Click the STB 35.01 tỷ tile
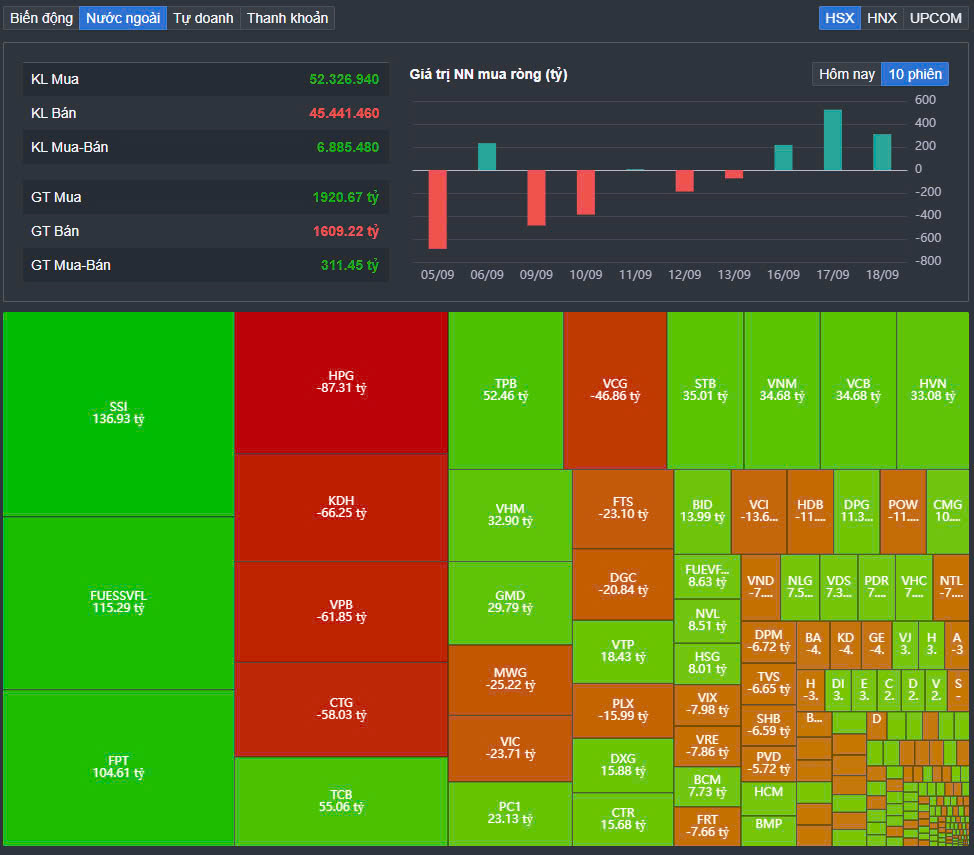The width and height of the screenshot is (974, 855). (x=705, y=390)
